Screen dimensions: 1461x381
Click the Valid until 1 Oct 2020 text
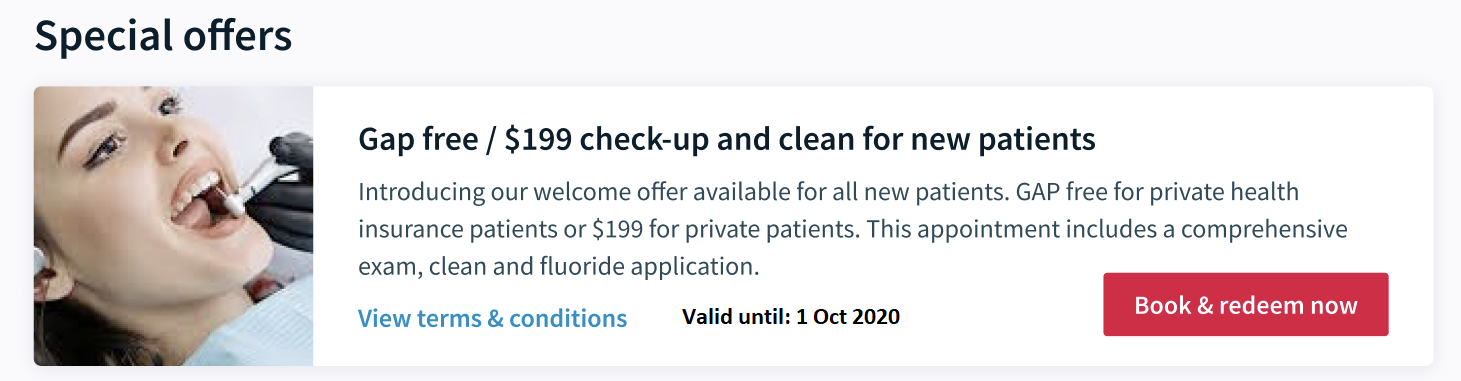click(x=791, y=317)
